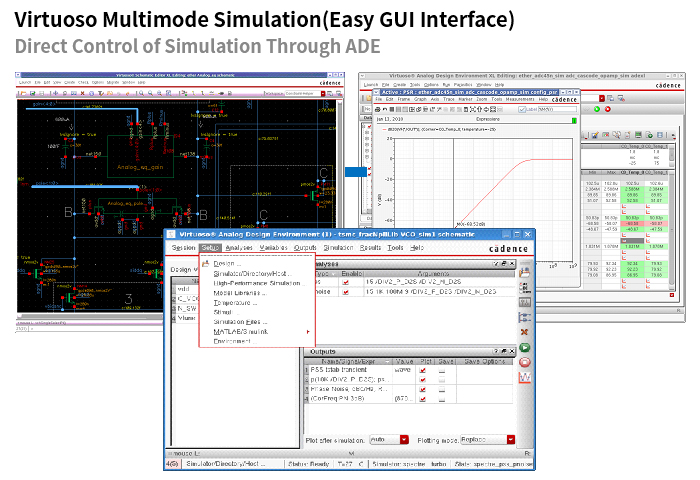The image size is (700, 480).
Task: Open the Simulation menu in front ADE window
Action: pos(338,248)
